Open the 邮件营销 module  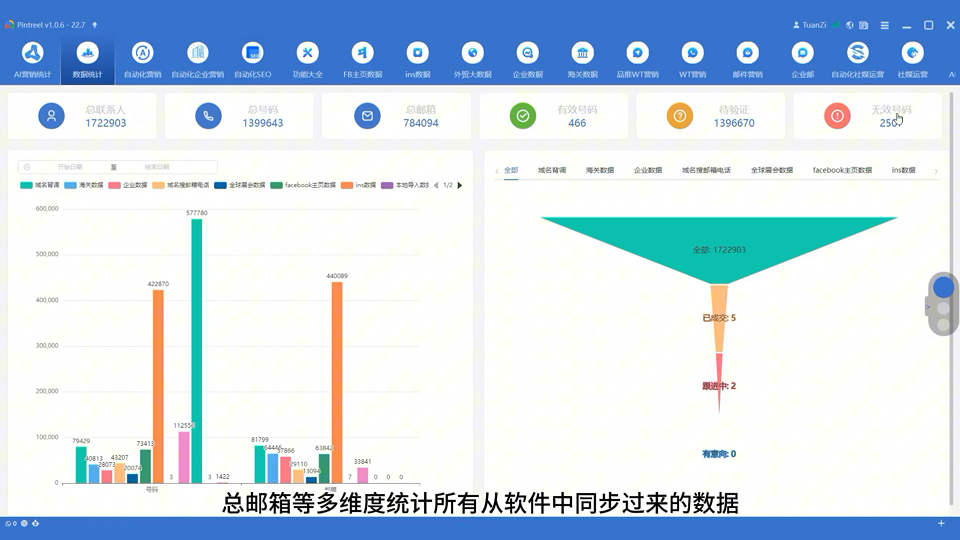(x=748, y=59)
